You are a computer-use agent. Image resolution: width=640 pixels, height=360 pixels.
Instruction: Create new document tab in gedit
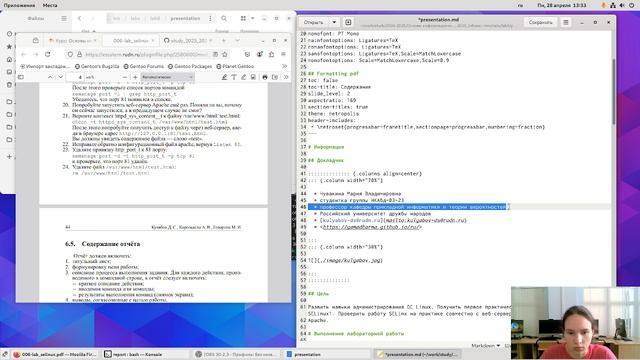coord(348,22)
